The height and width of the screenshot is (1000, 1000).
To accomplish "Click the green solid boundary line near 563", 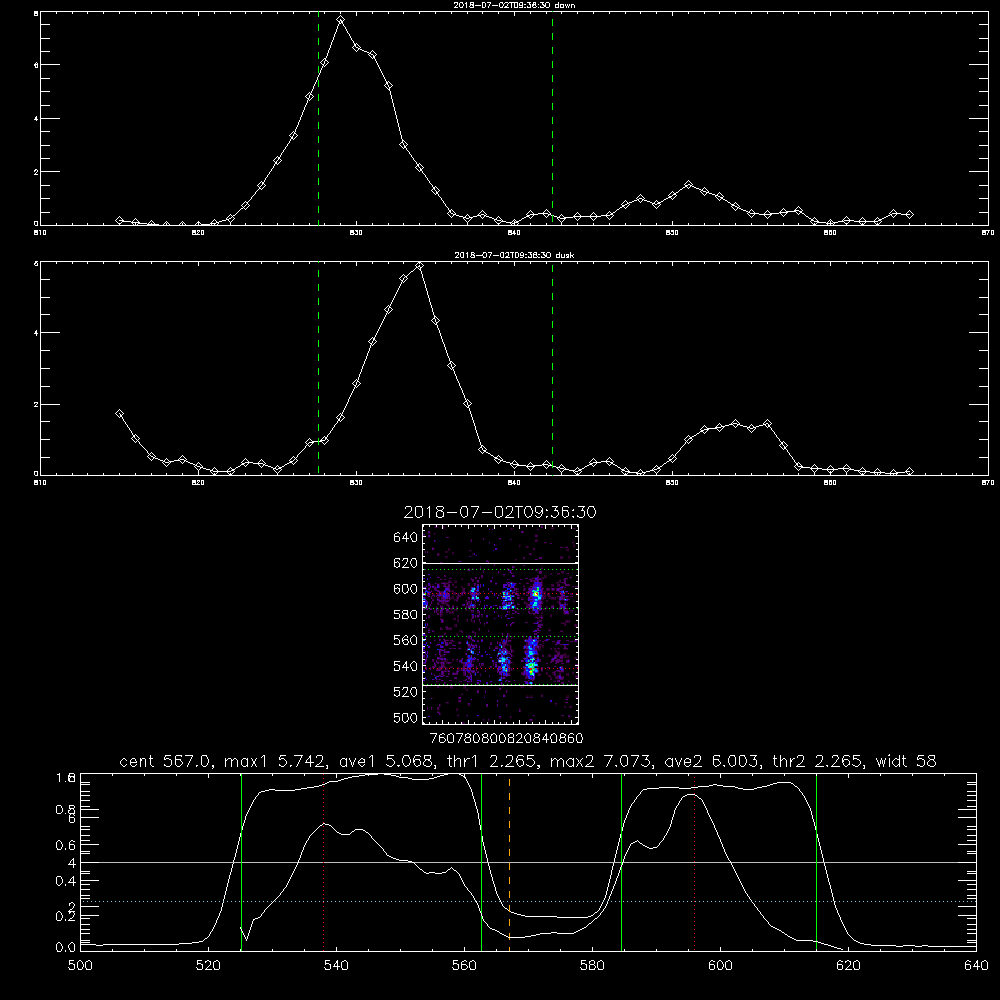I will tap(482, 862).
